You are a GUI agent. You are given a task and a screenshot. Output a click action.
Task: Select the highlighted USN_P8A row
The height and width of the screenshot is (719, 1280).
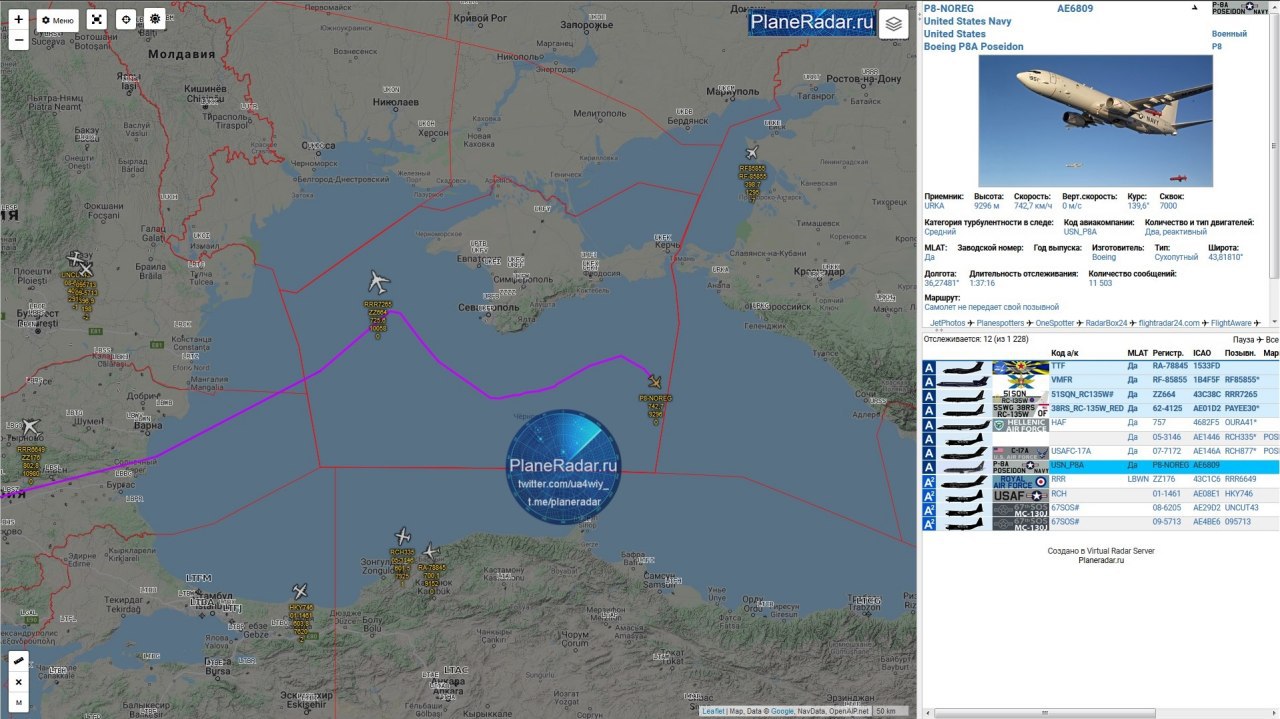point(1100,466)
